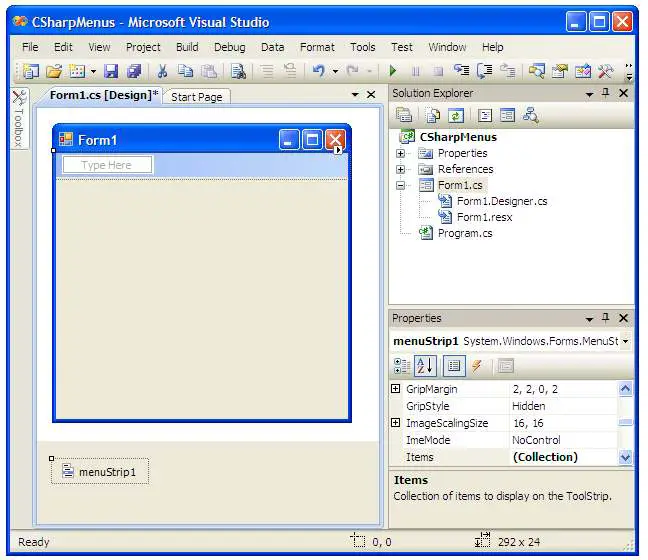Click the Cut scissors icon
This screenshot has width=648, height=560.
161,71
